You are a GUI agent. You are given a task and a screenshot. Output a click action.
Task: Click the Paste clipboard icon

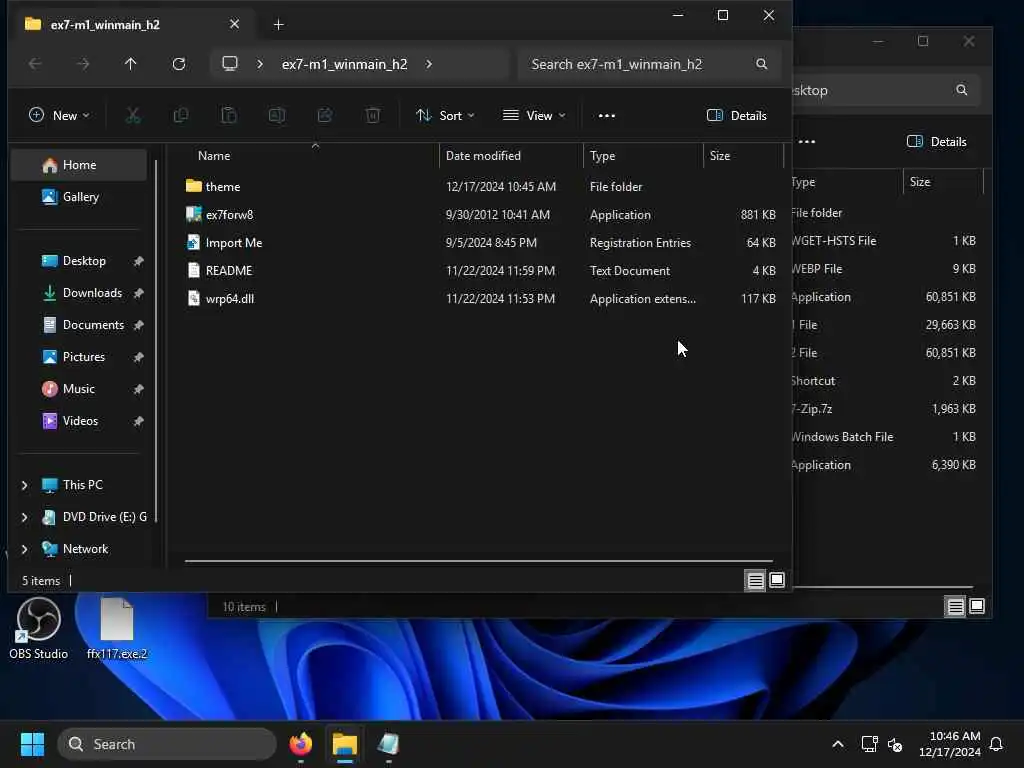(229, 116)
